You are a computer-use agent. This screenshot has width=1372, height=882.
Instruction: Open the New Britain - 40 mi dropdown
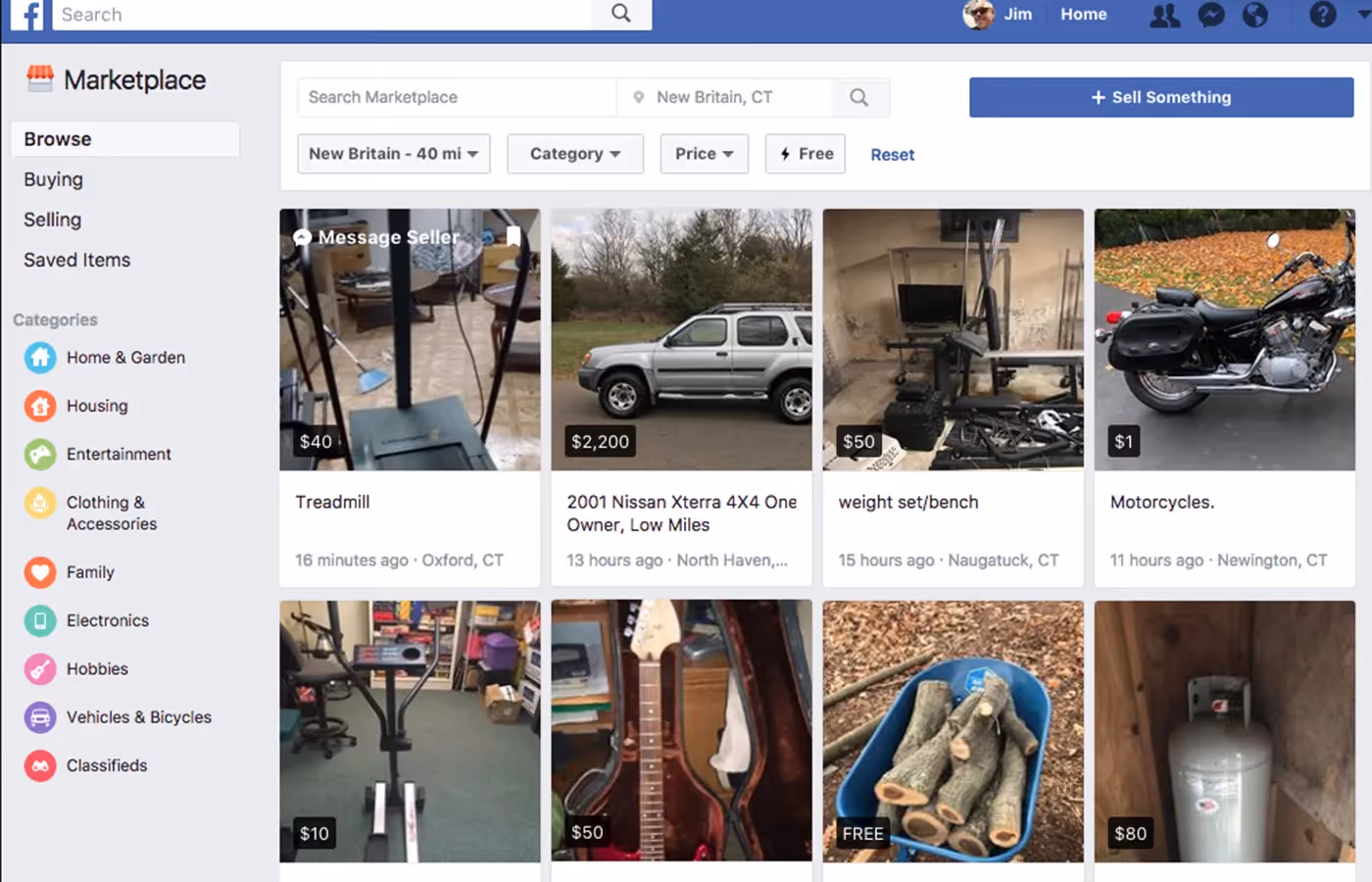tap(392, 154)
